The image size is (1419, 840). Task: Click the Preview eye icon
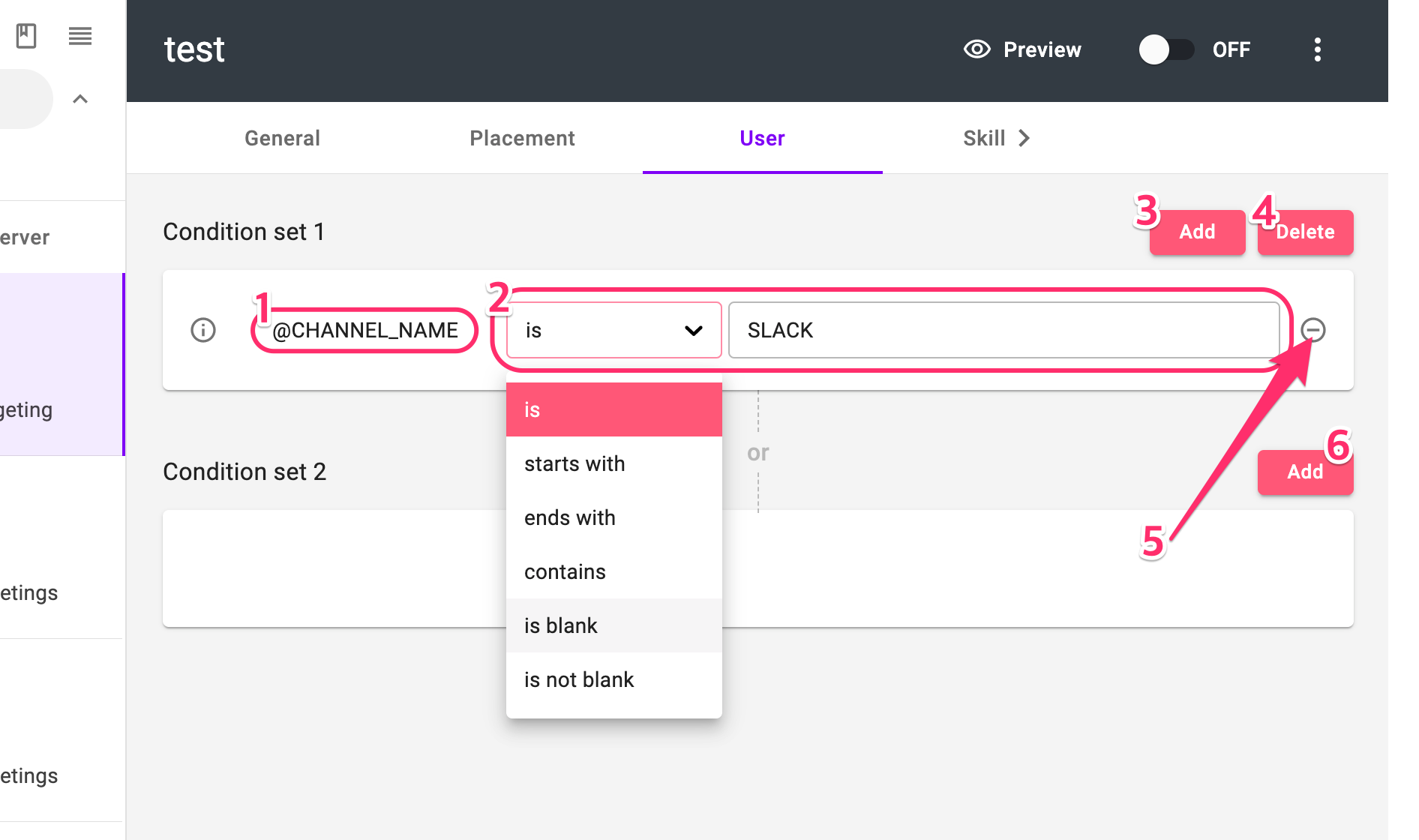[x=977, y=49]
